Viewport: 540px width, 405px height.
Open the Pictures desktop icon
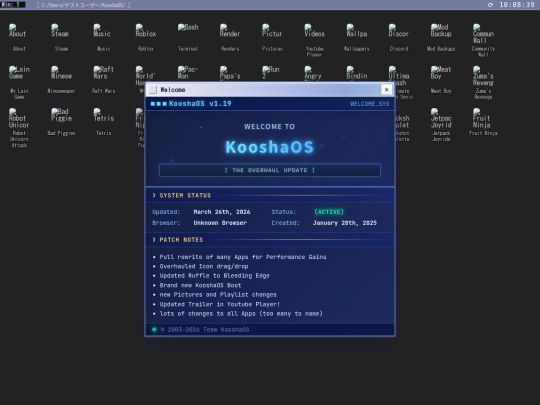coord(272,38)
